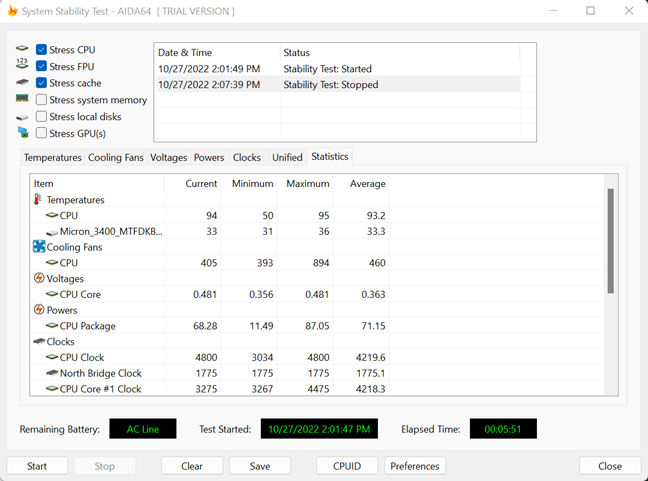This screenshot has width=648, height=481.
Task: Click the AIDA64 flame icon in title bar
Action: [x=12, y=11]
